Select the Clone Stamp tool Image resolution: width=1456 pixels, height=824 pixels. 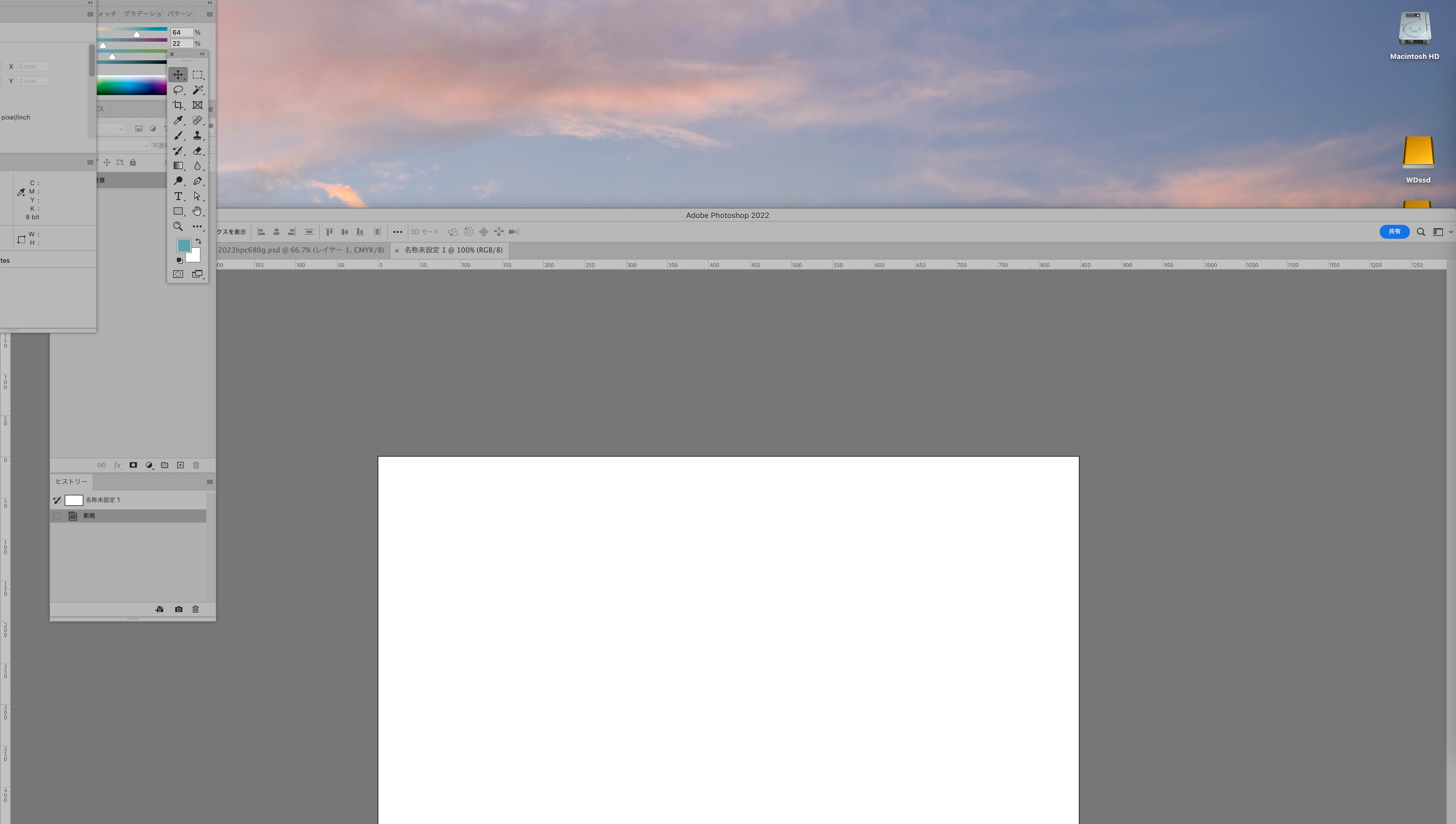click(x=197, y=135)
